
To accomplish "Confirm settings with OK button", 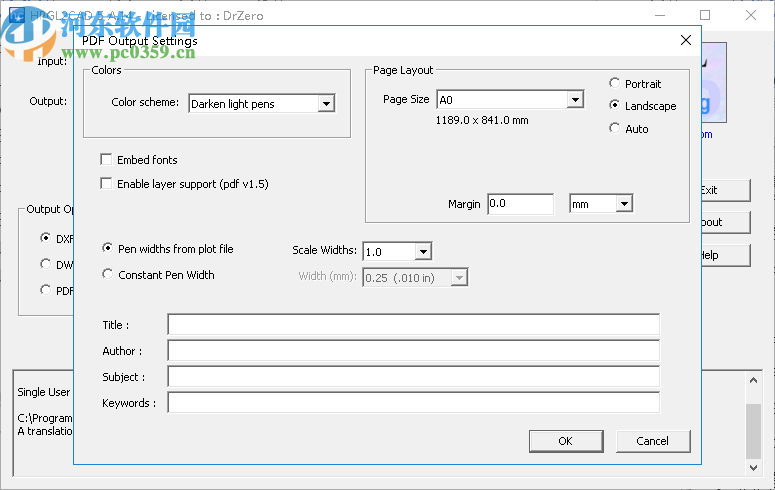I will (566, 441).
